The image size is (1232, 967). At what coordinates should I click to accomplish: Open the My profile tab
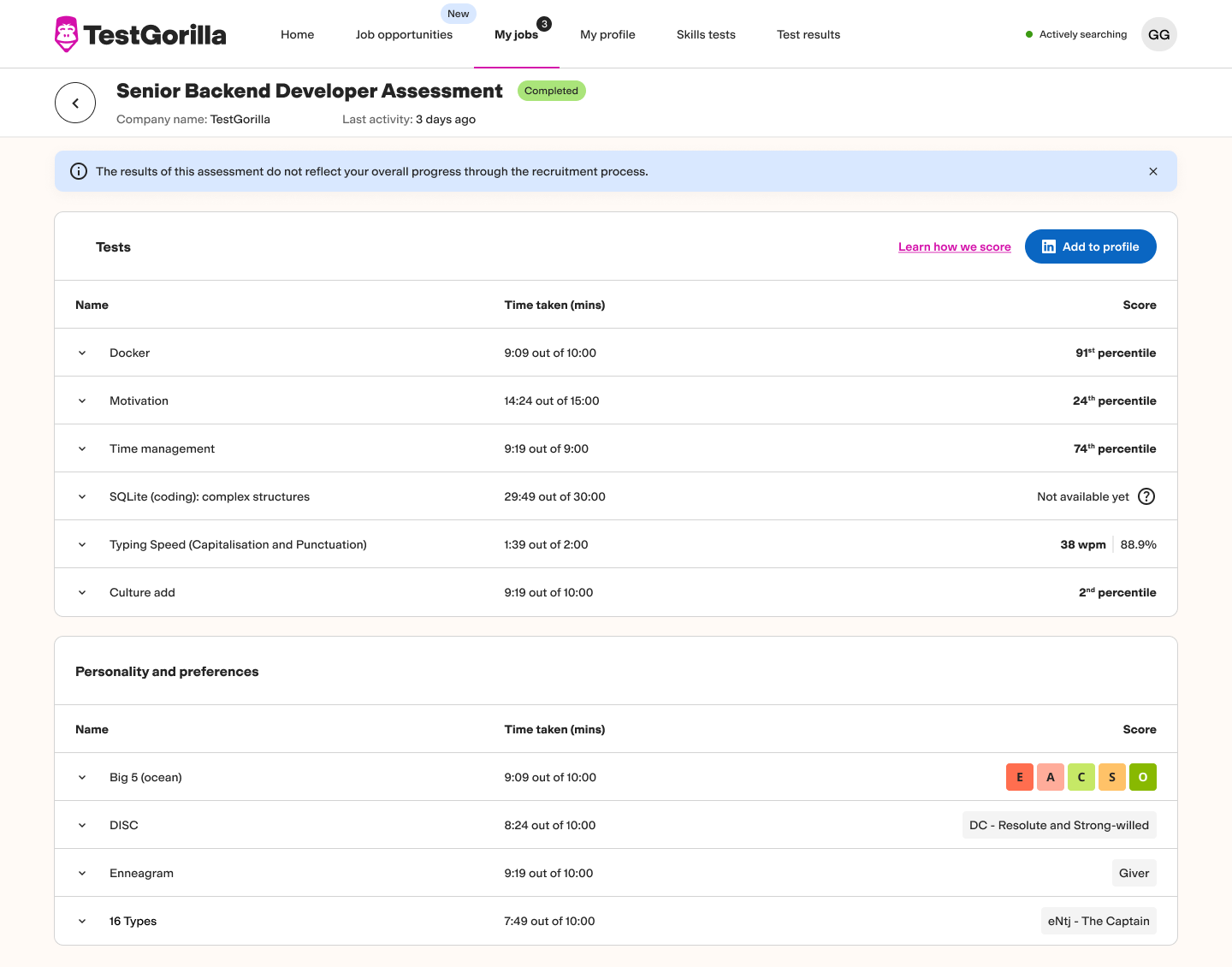pos(607,34)
